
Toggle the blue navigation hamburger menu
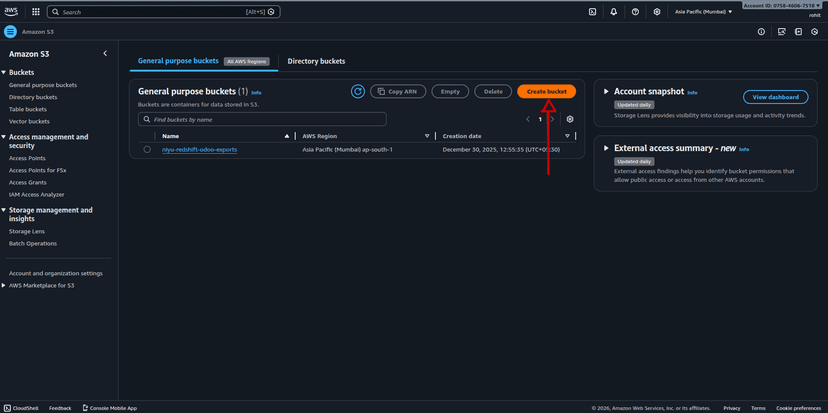[x=10, y=32]
